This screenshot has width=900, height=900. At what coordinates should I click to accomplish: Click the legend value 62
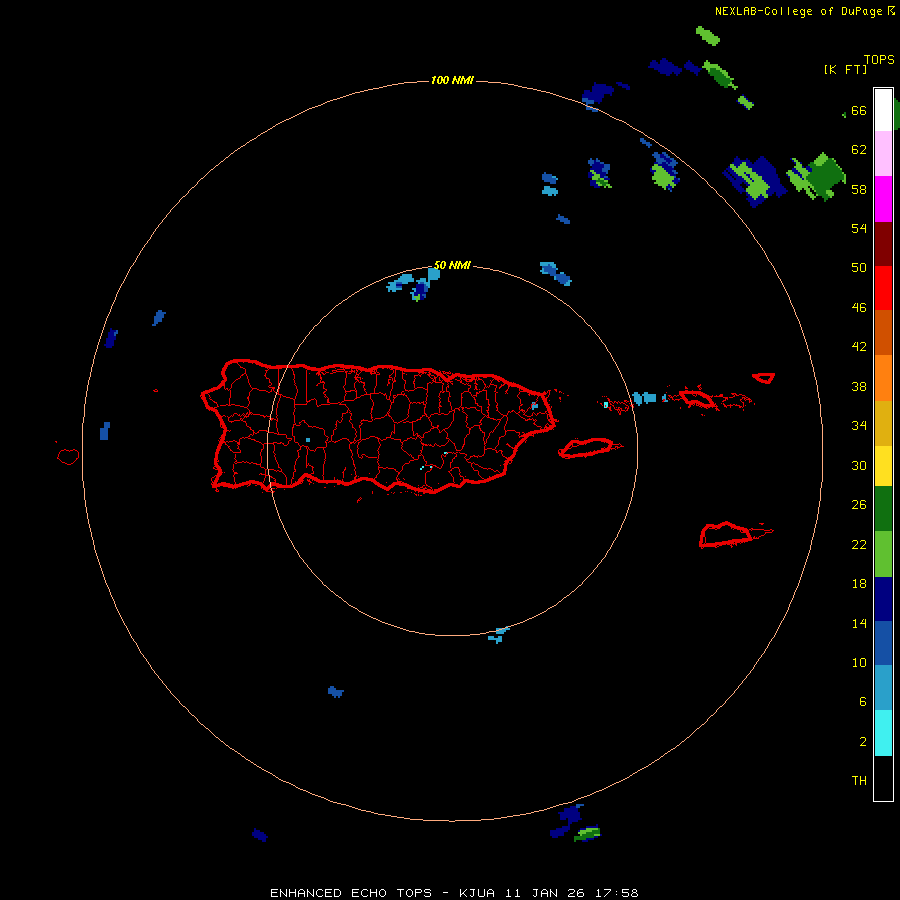[x=859, y=150]
